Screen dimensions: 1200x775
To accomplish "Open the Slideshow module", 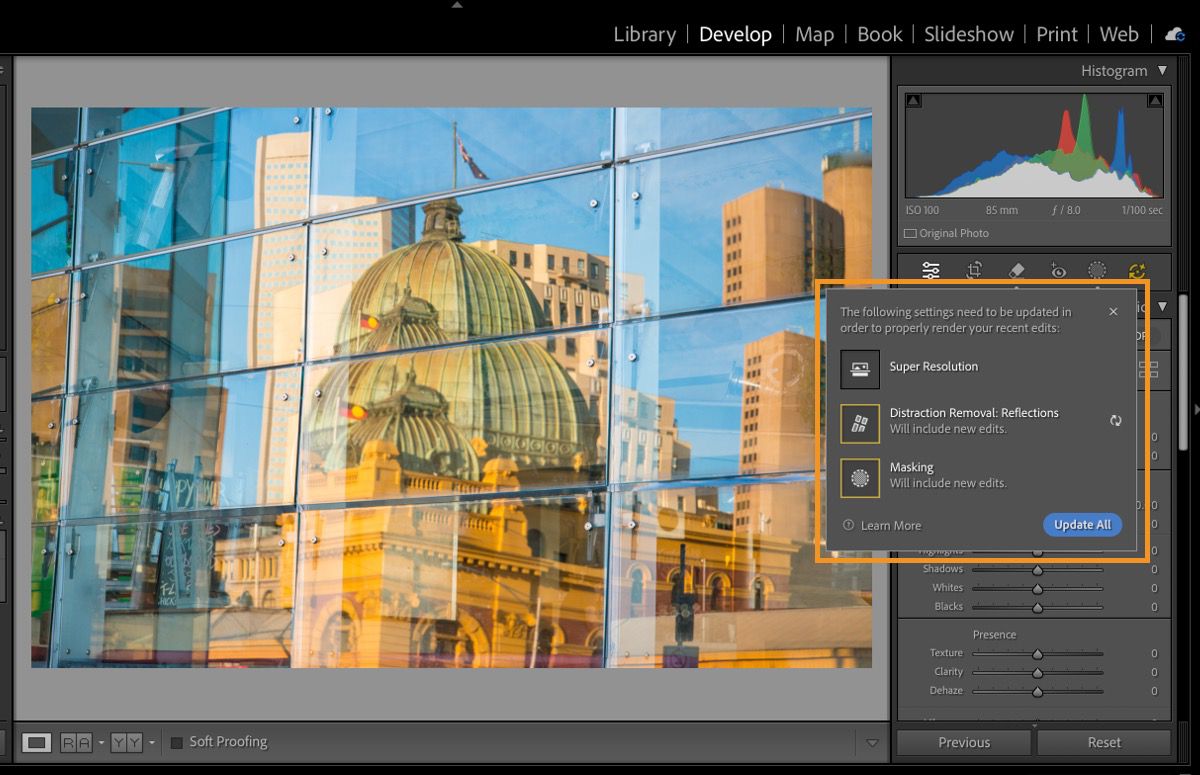I will click(969, 34).
